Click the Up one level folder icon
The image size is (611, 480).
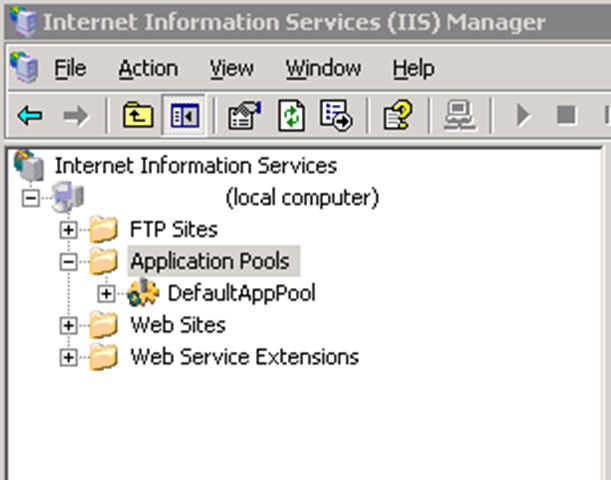coord(138,115)
